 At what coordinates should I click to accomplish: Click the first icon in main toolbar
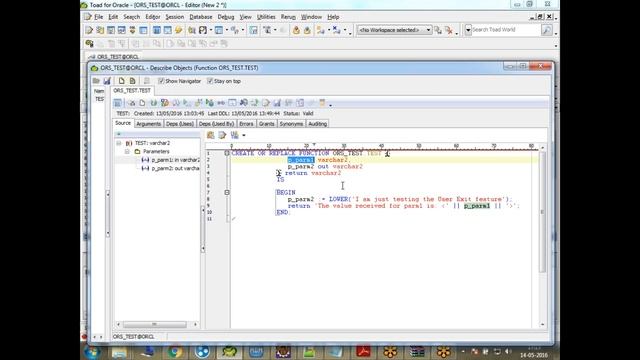tap(89, 30)
